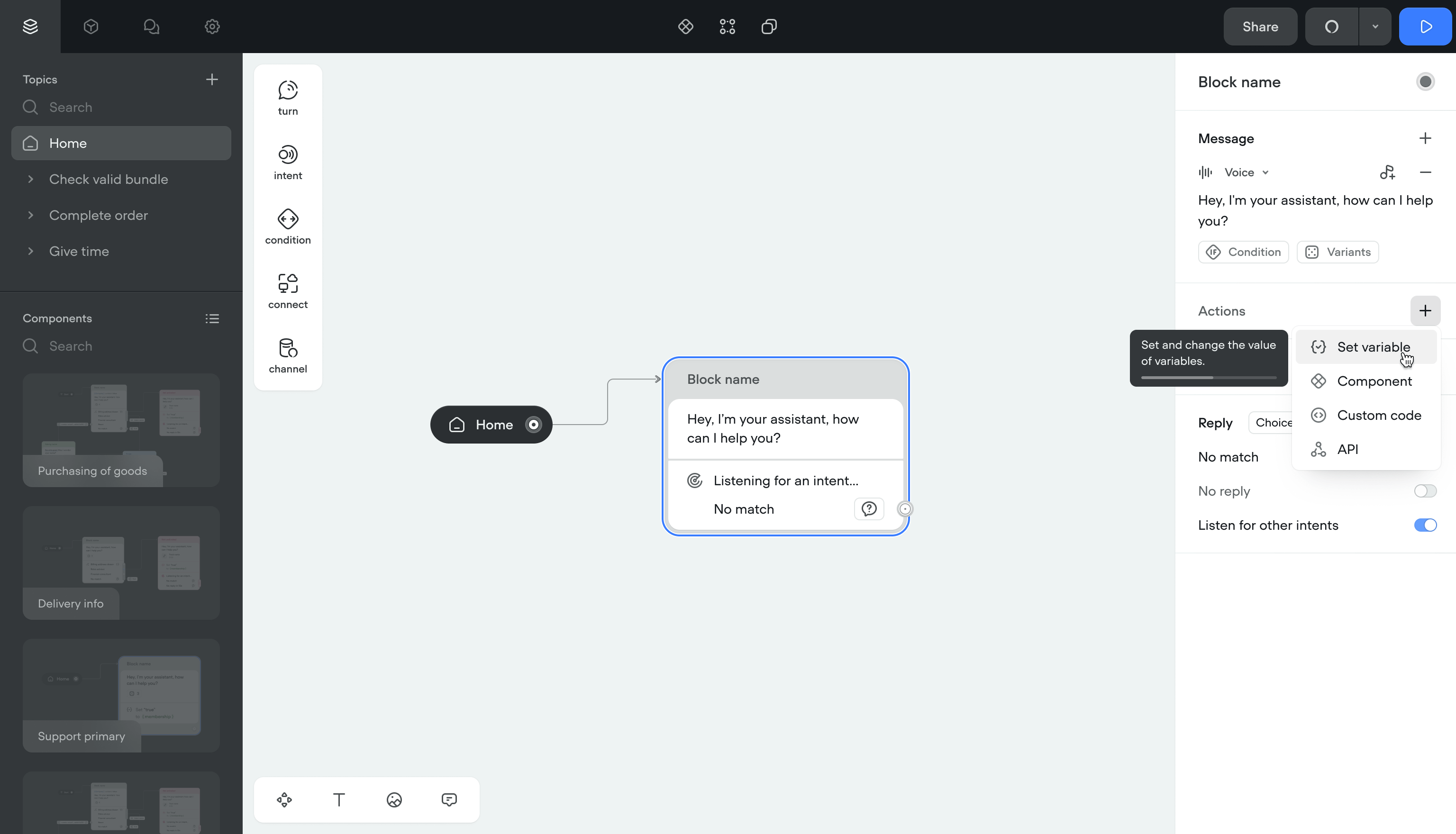Enable the No reply toggle

click(1425, 491)
